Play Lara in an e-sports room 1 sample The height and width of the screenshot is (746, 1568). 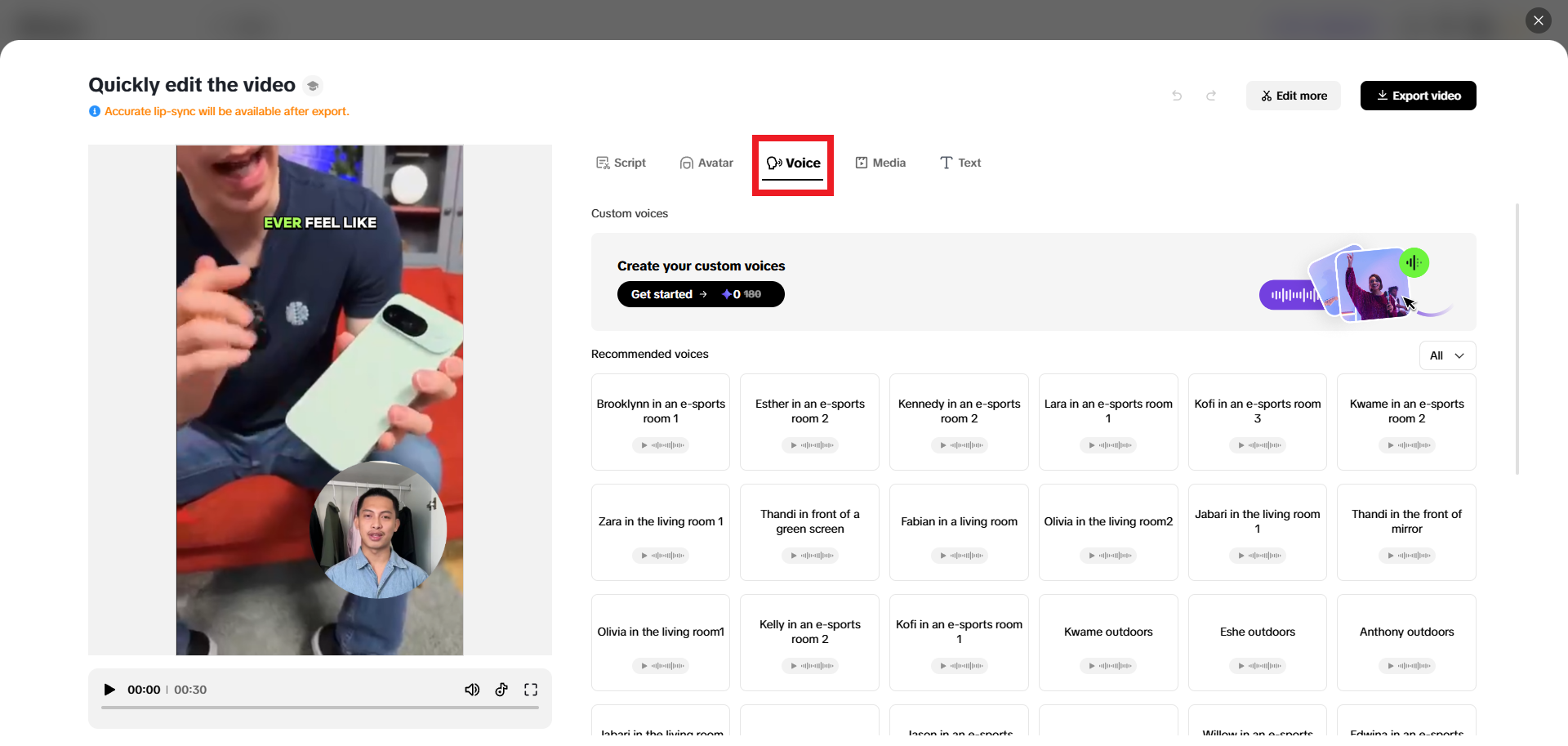coord(1108,445)
